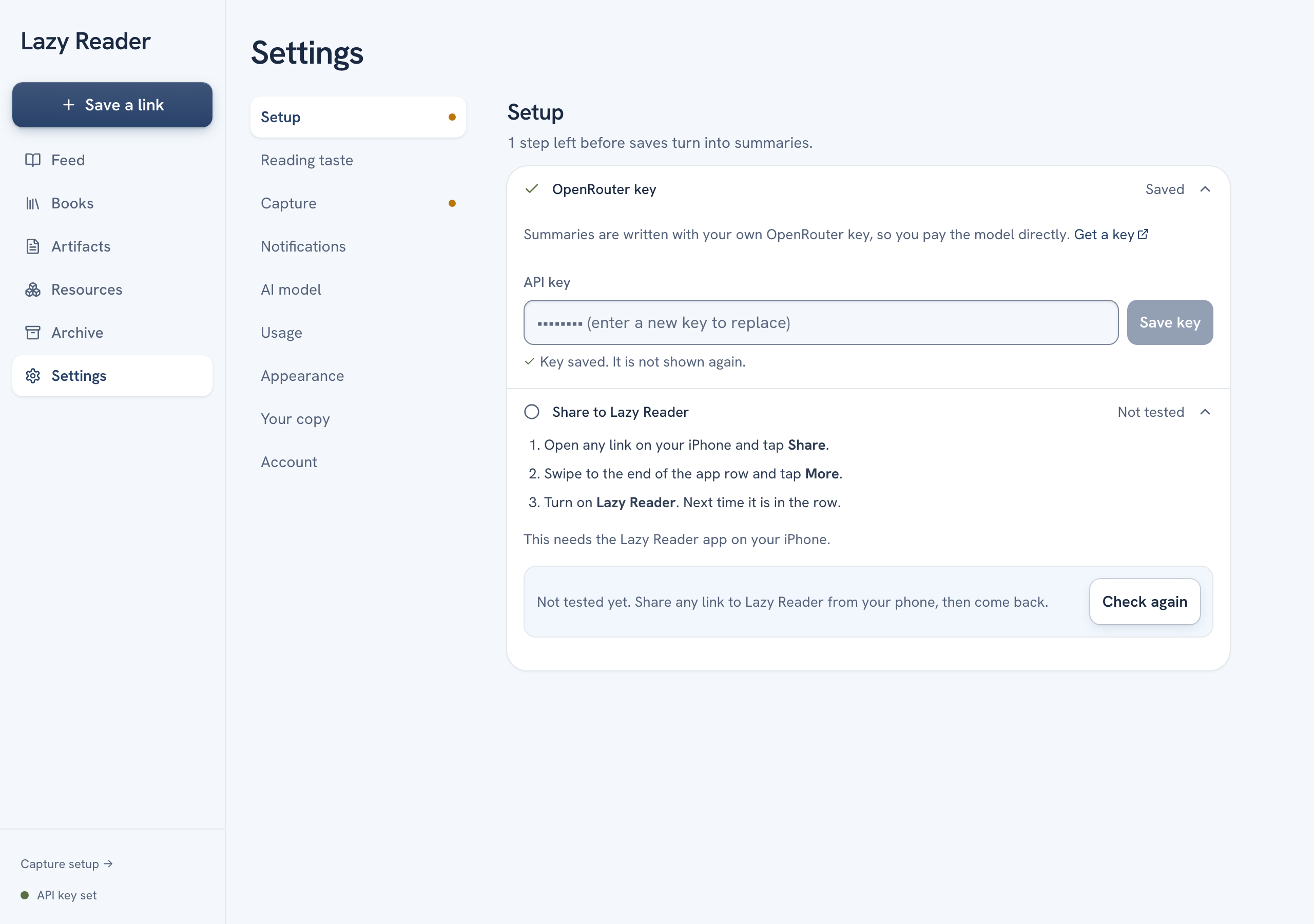Click the external link icon beside Get a key
Viewport: 1314px width, 924px height.
click(x=1143, y=234)
